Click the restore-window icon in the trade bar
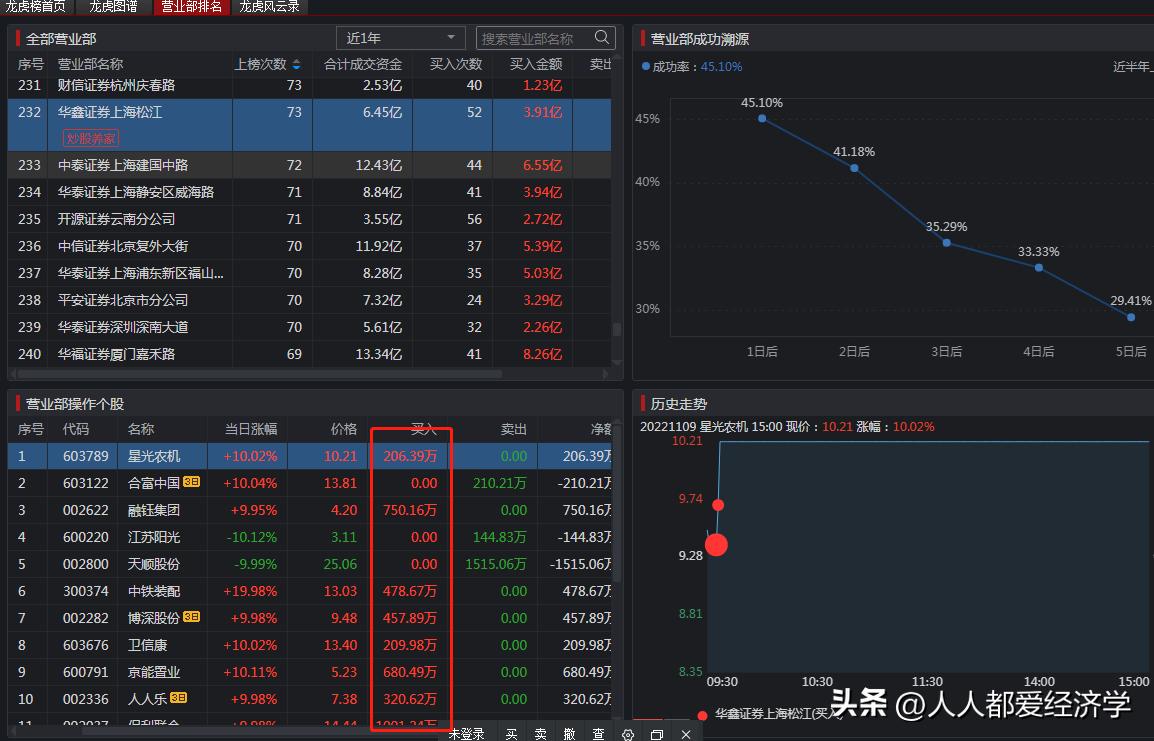This screenshot has width=1154, height=741. pos(656,734)
